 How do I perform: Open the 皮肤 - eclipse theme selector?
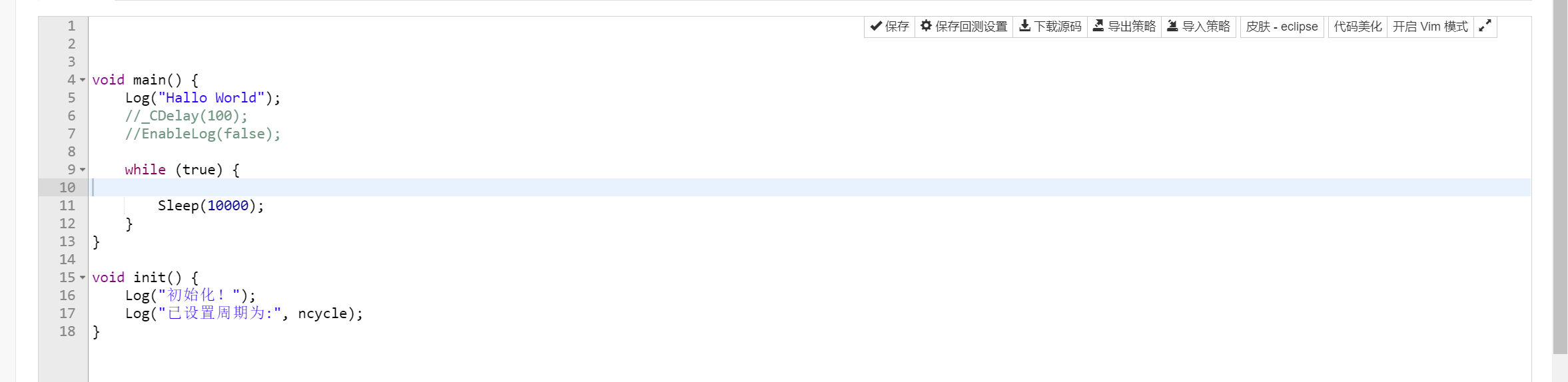point(1282,27)
